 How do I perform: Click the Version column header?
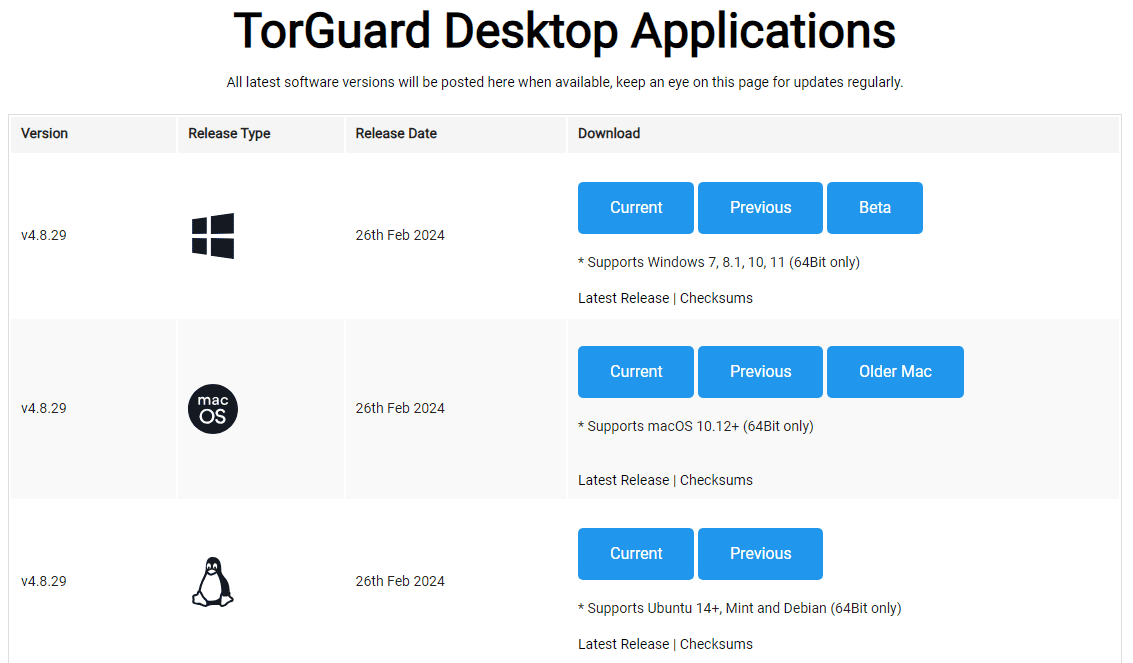coord(44,133)
